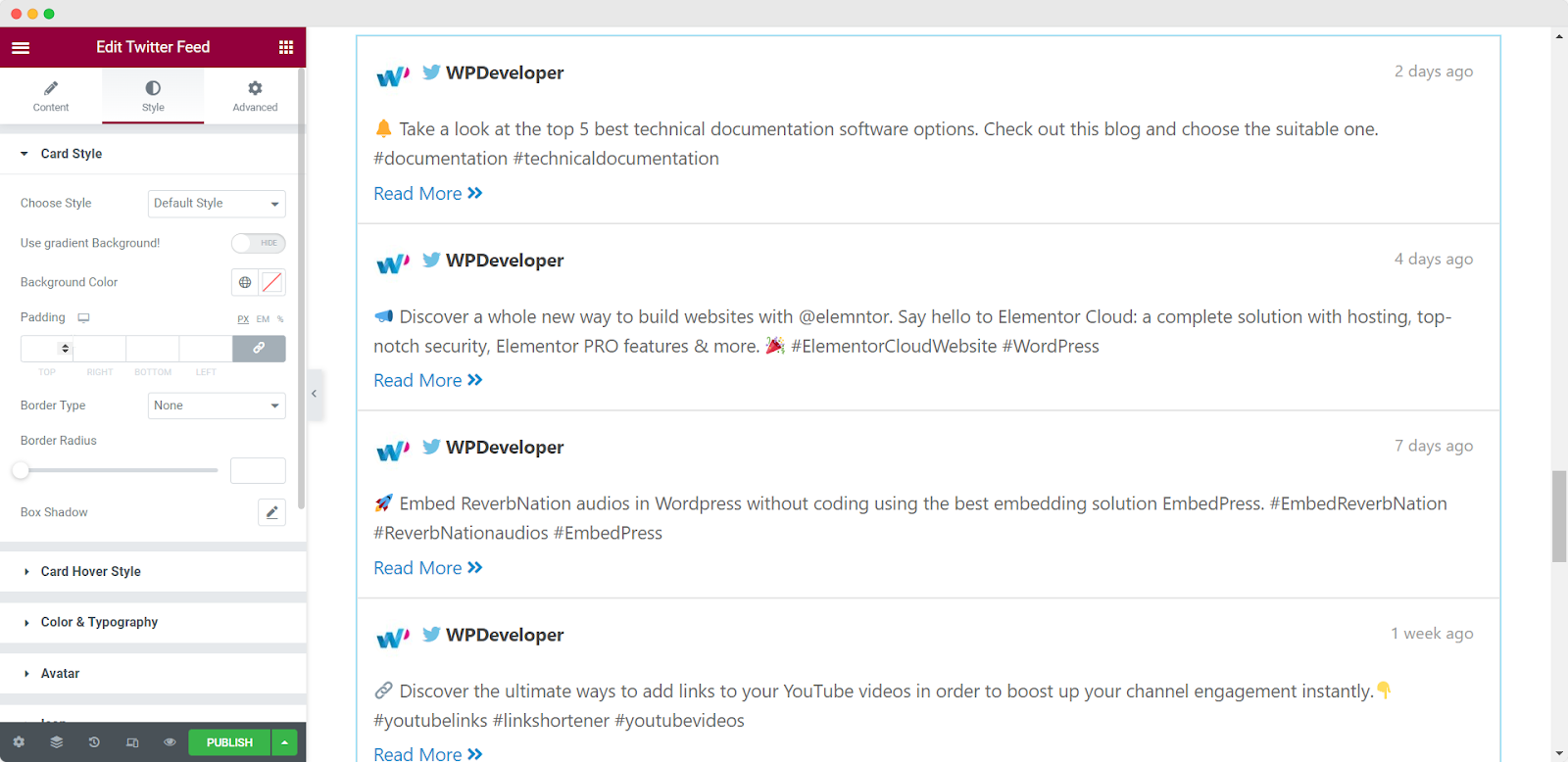This screenshot has width=1568, height=762.
Task: Click the Padding TOP input field
Action: coord(47,349)
